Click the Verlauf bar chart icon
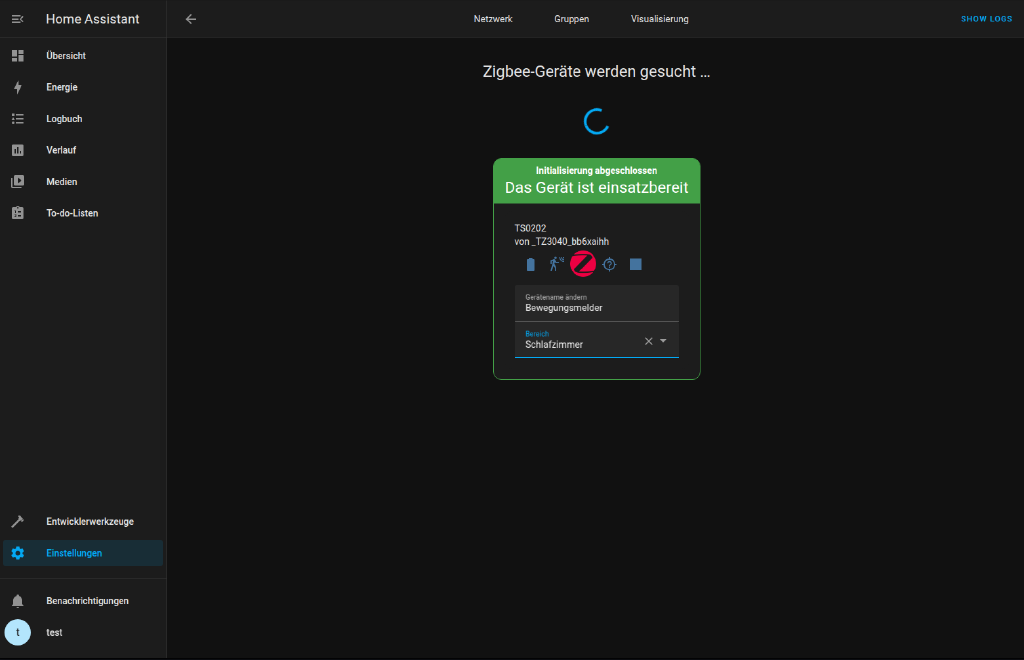This screenshot has height=660, width=1024. click(x=17, y=149)
